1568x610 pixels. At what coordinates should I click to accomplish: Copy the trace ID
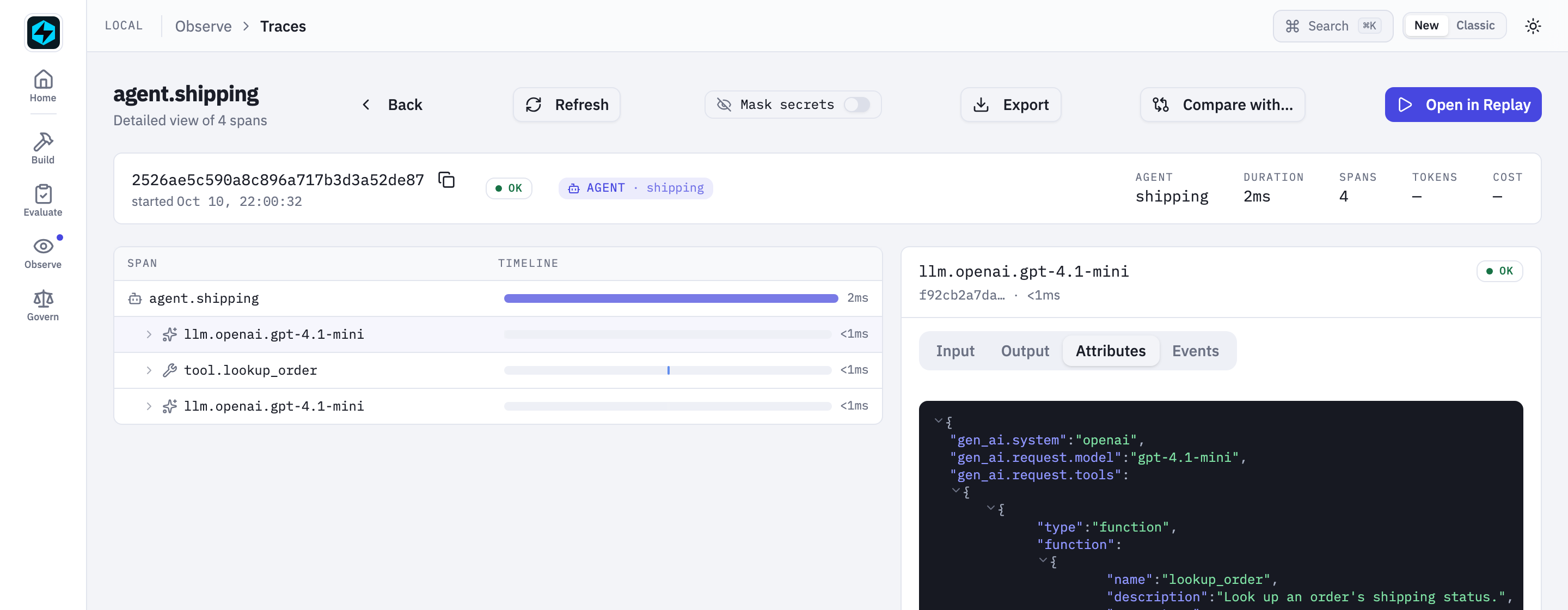click(447, 180)
